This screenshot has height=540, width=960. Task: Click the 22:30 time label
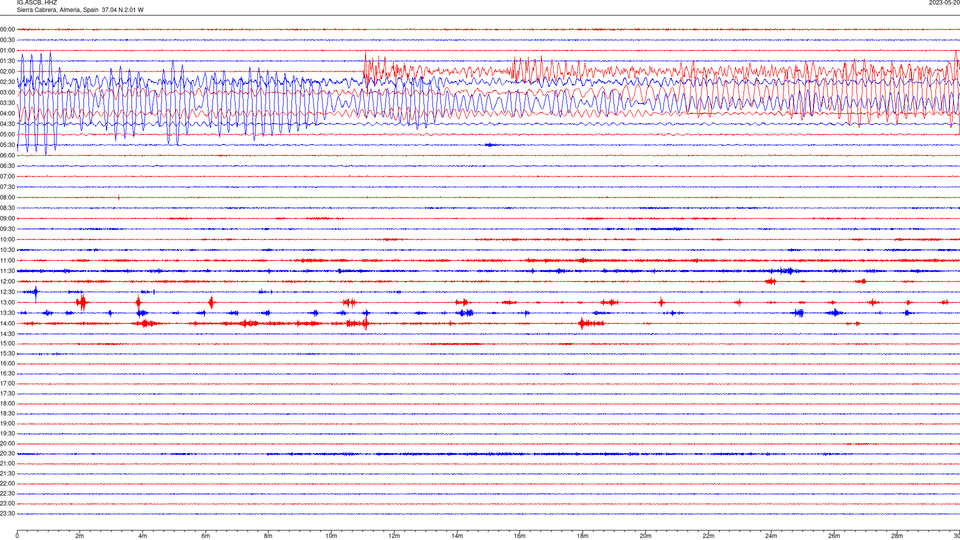click(7, 493)
